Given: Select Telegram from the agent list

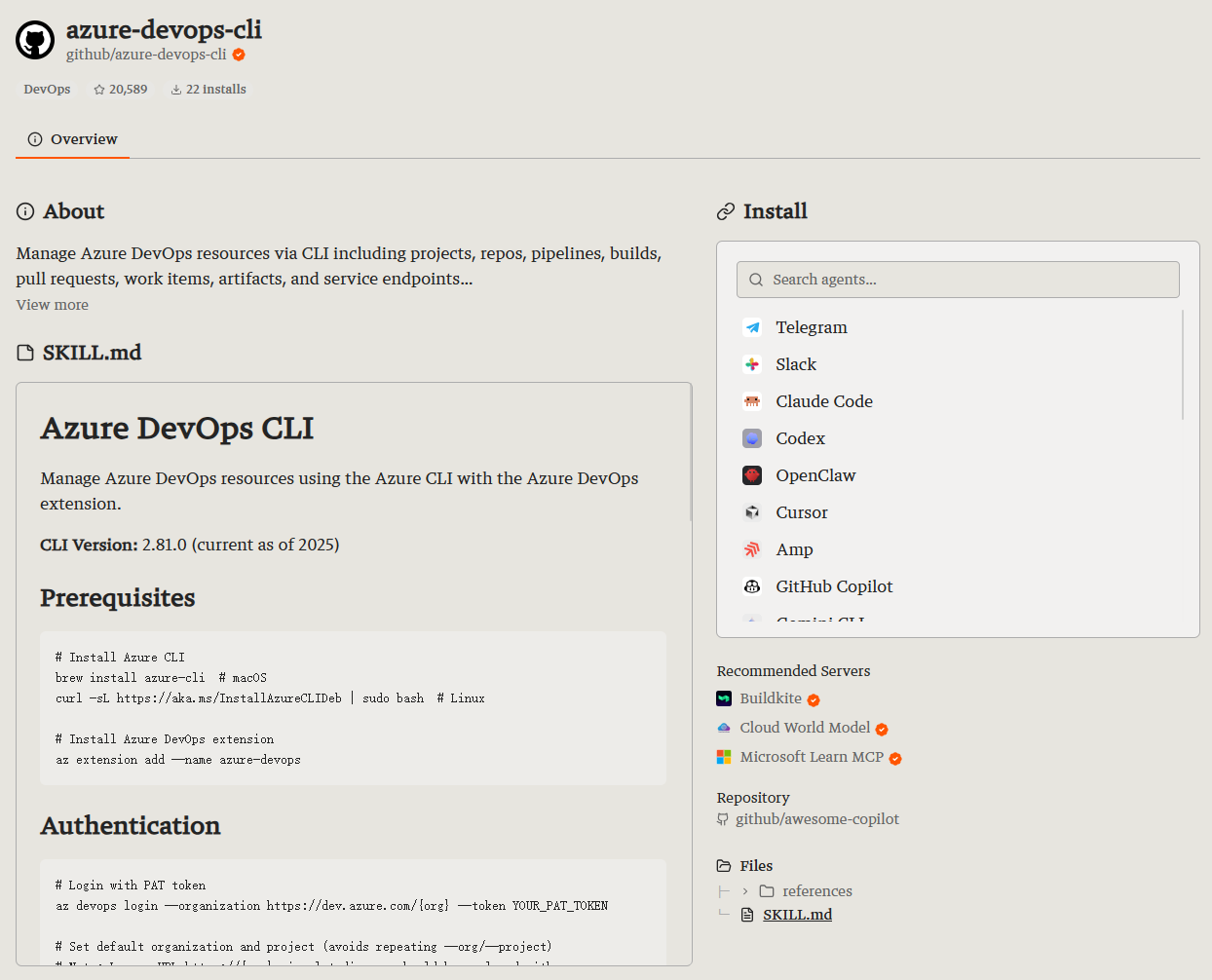Looking at the screenshot, I should coord(960,327).
